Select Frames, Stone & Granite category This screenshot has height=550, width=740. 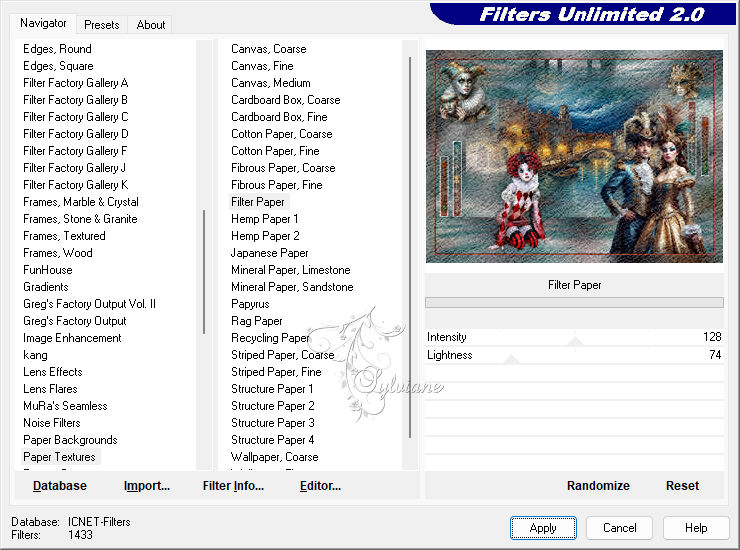point(80,219)
